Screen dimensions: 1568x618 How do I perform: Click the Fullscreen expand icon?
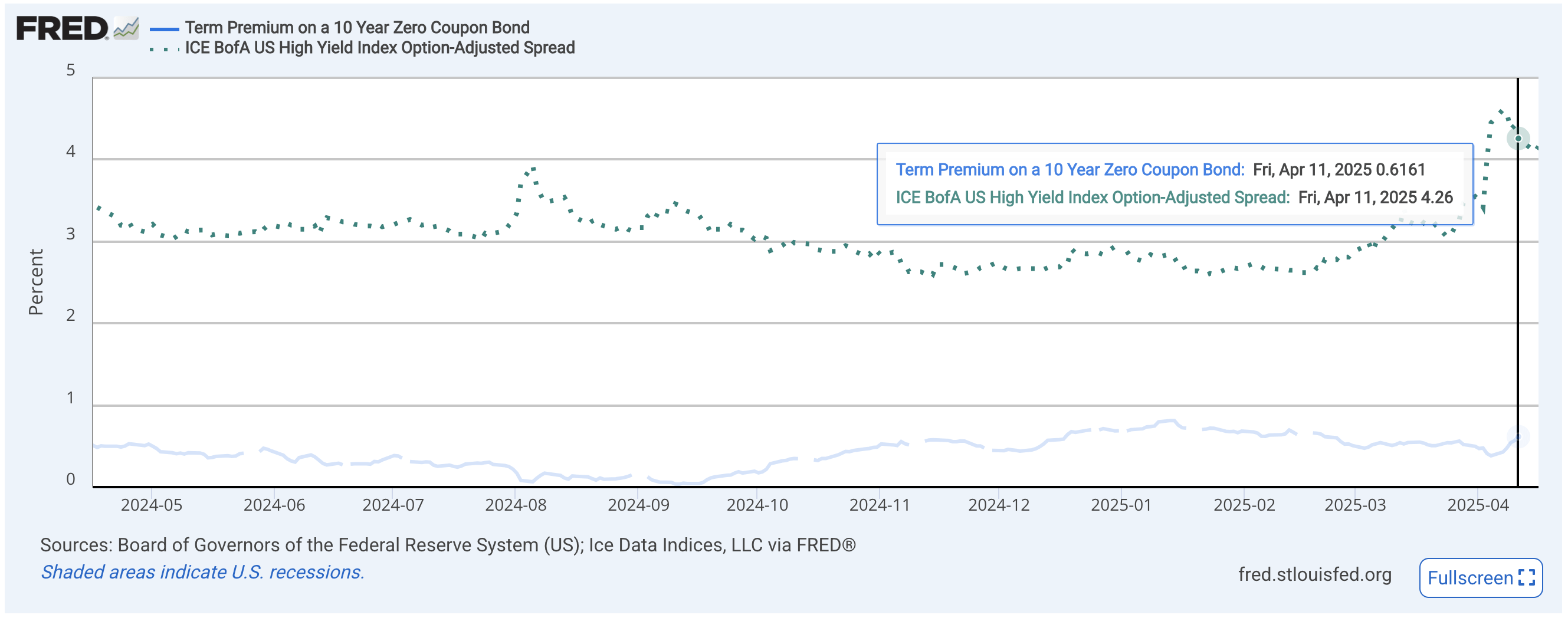(1528, 578)
